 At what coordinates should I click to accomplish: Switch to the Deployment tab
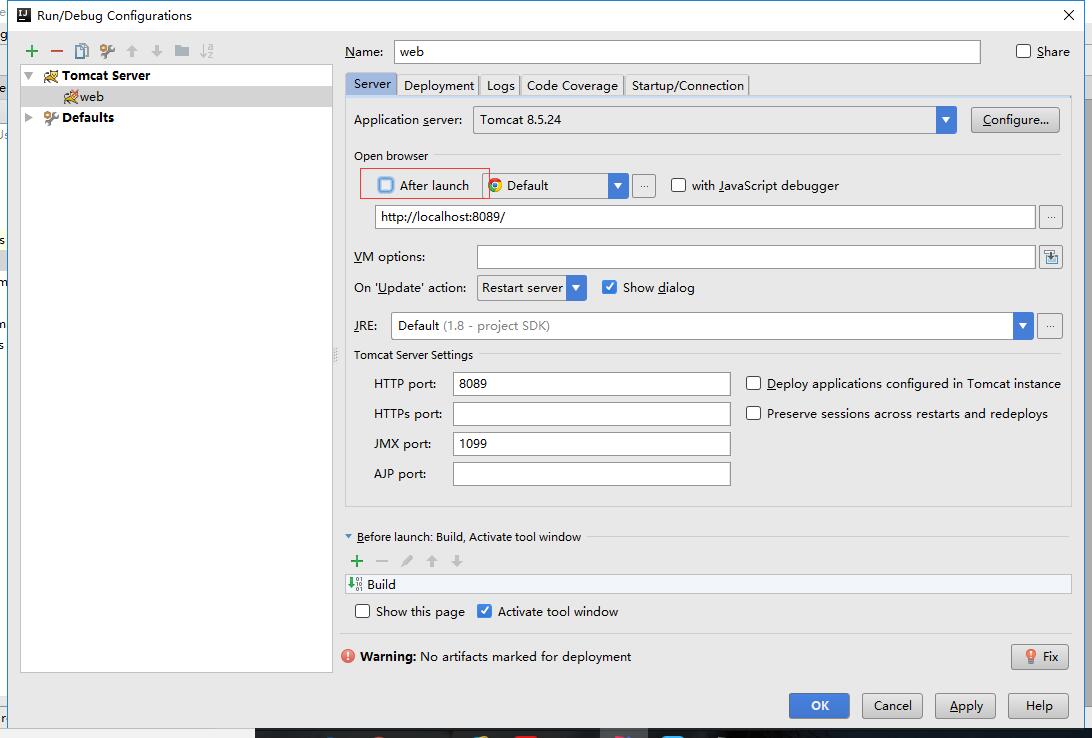point(439,86)
